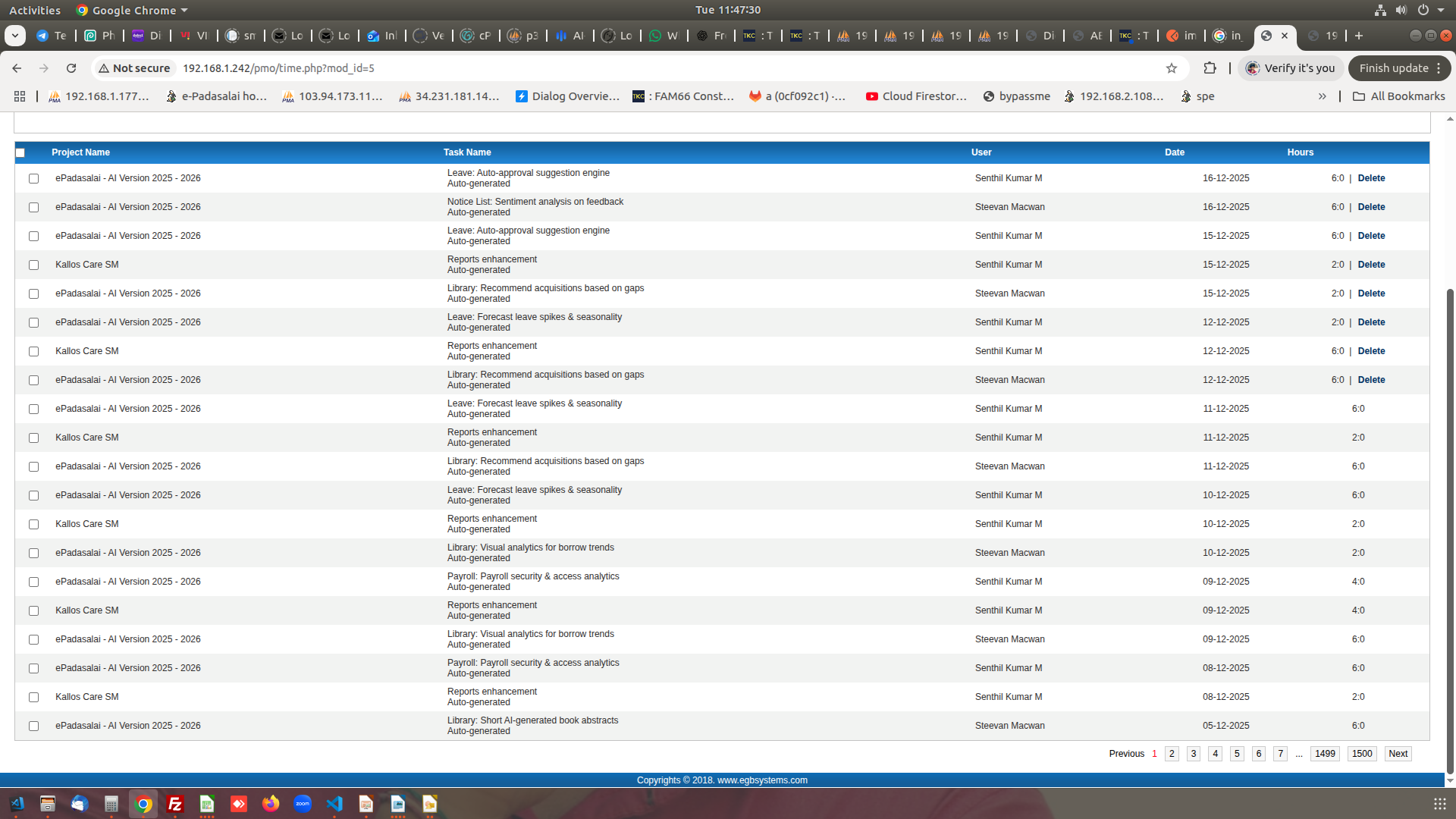1456x819 pixels.
Task: Open the Chrome apps grid icon
Action: (20, 96)
